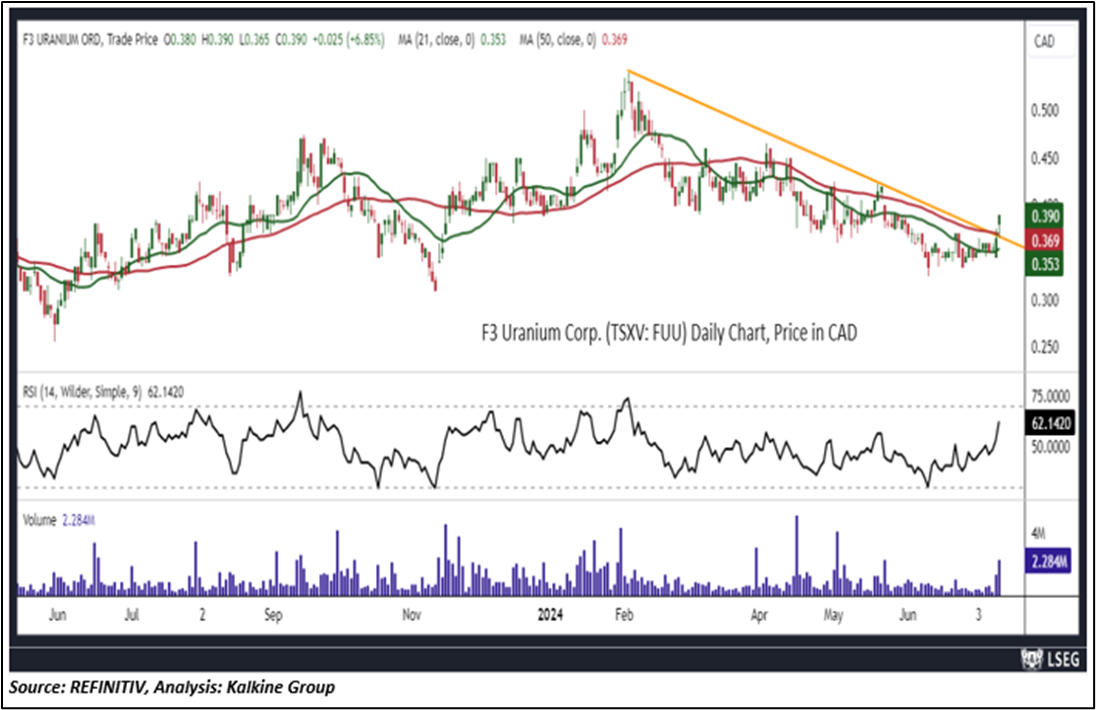
Task: Select the green 0.353 price axis label
Action: point(1044,264)
